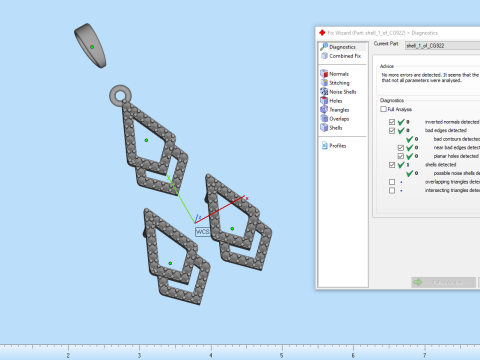Screen dimensions: 480x360
Task: Enable the Full Analysis checkbox
Action: click(x=383, y=109)
